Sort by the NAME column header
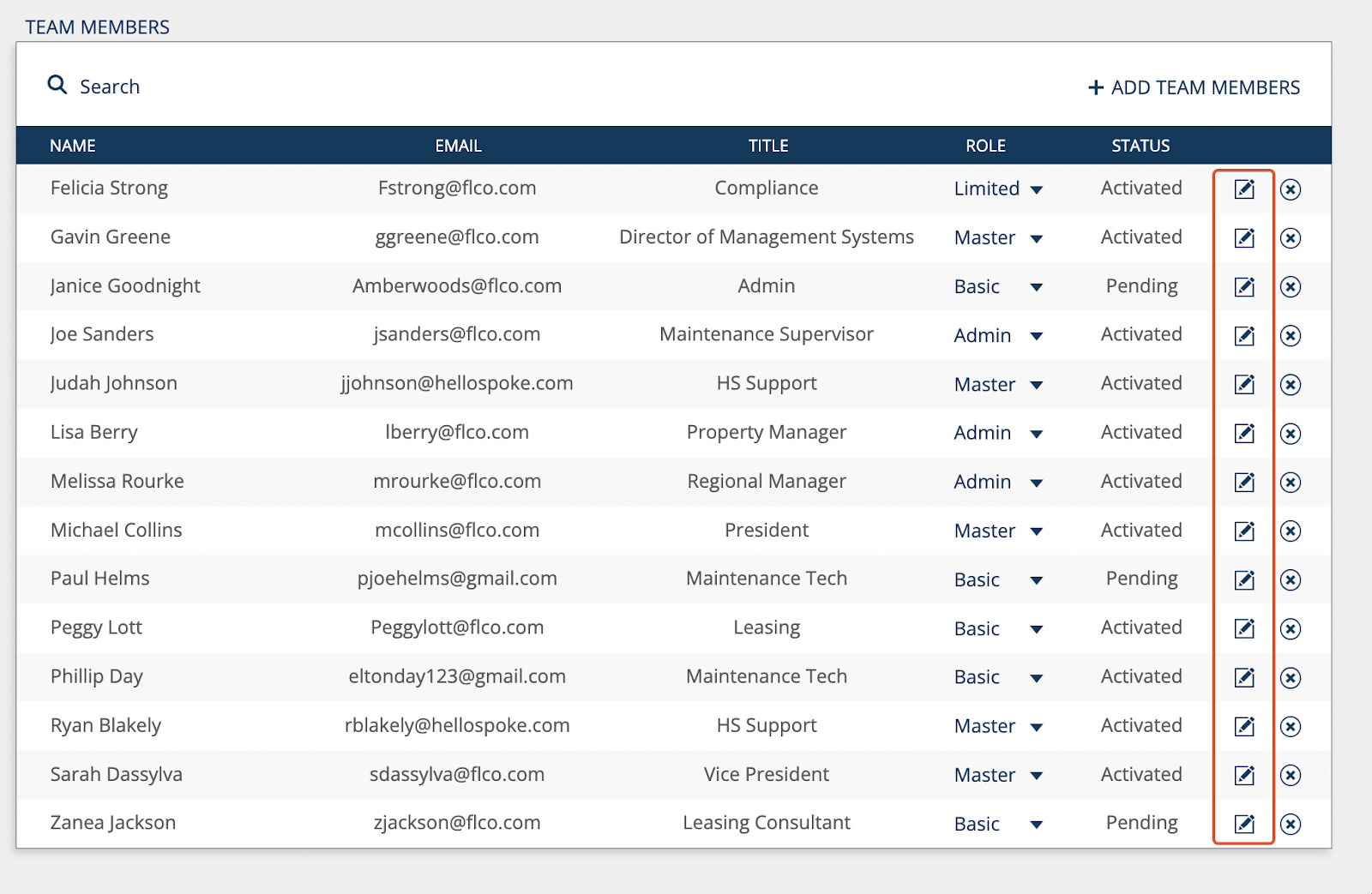Screen dimensions: 1372x894 pos(73,146)
